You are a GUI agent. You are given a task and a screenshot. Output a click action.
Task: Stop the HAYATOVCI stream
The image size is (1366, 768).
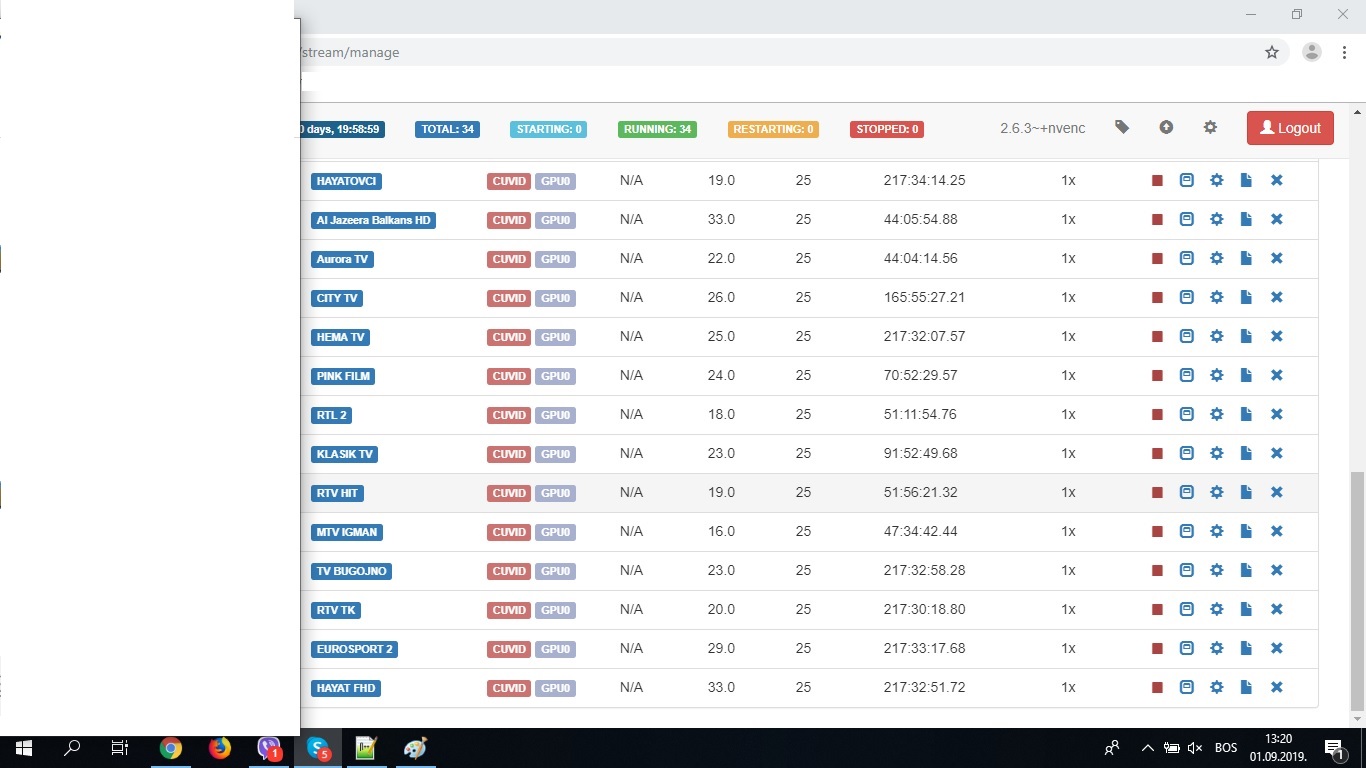tap(1157, 181)
